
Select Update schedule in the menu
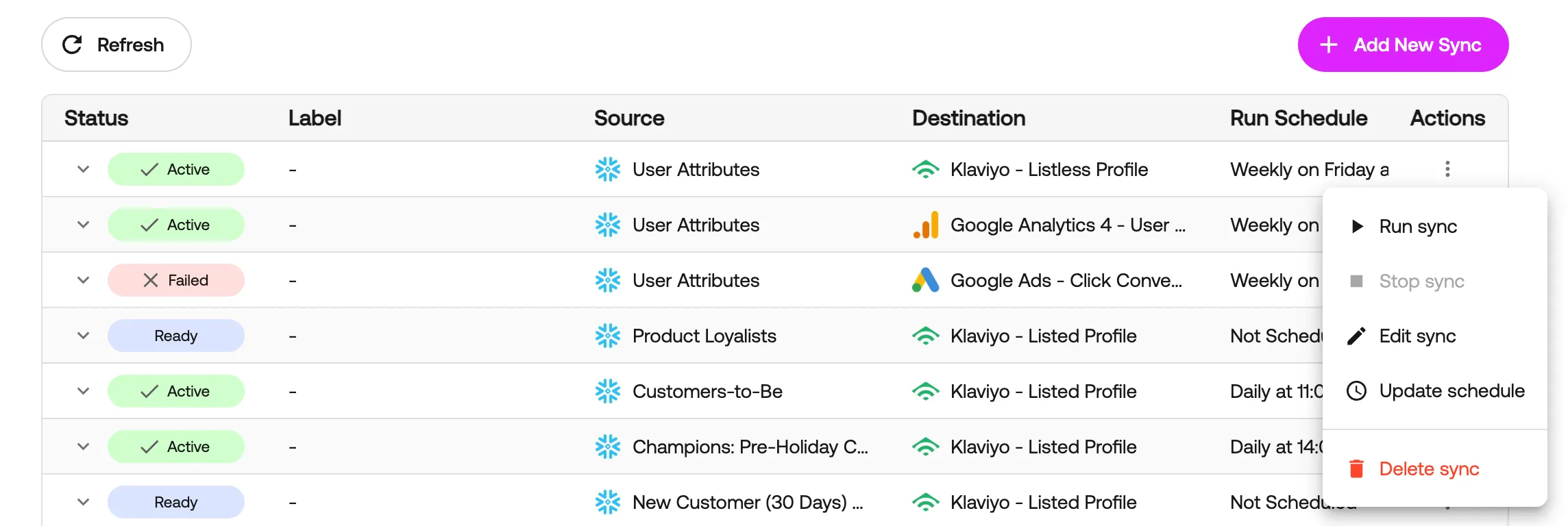(x=1434, y=390)
